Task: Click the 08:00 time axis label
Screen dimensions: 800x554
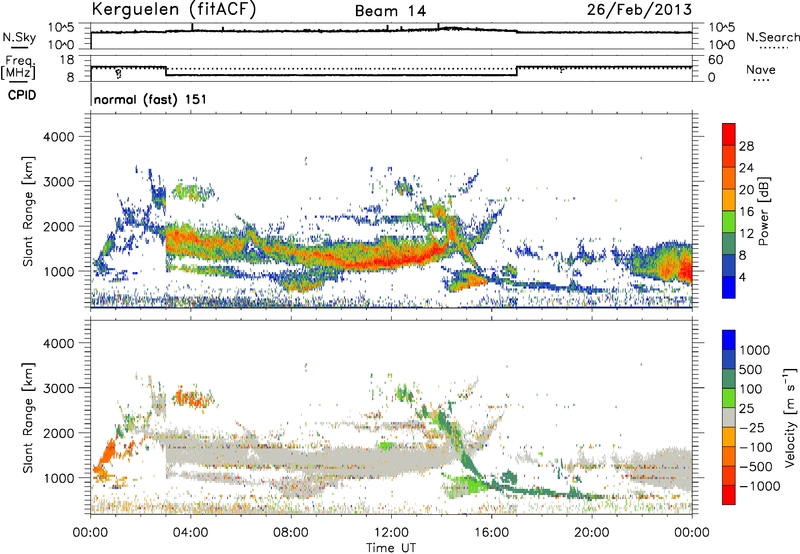Action: click(291, 533)
